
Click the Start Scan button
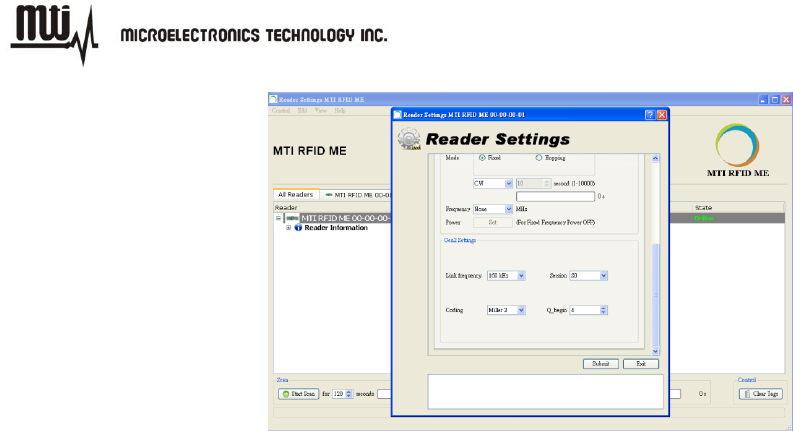298,394
